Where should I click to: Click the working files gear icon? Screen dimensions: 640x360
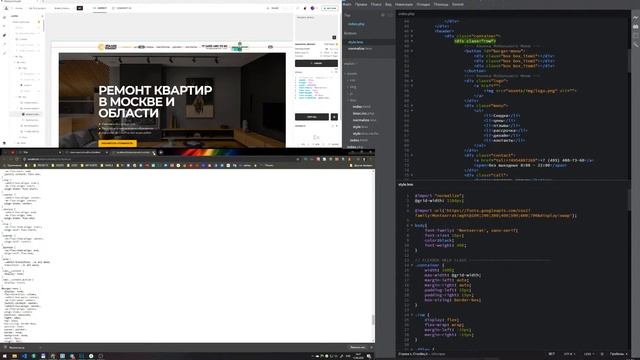383,15
